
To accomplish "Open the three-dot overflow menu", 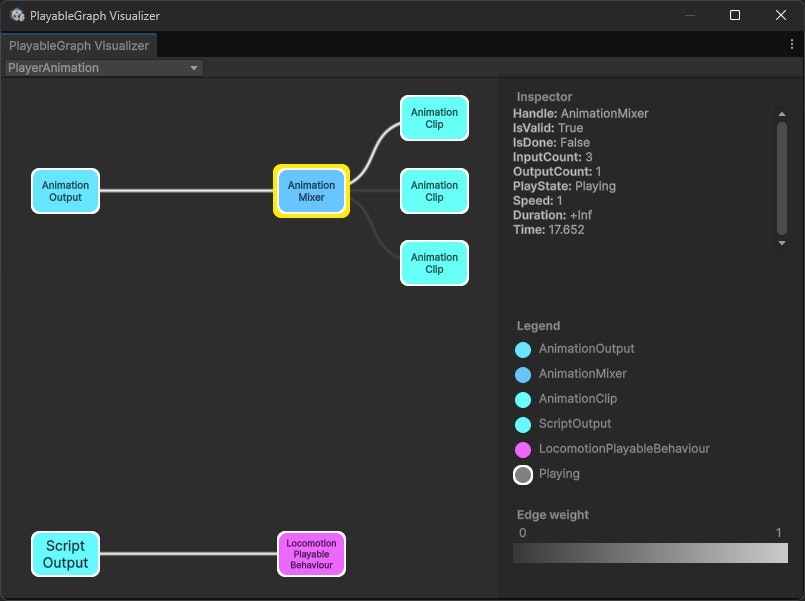I will 792,45.
